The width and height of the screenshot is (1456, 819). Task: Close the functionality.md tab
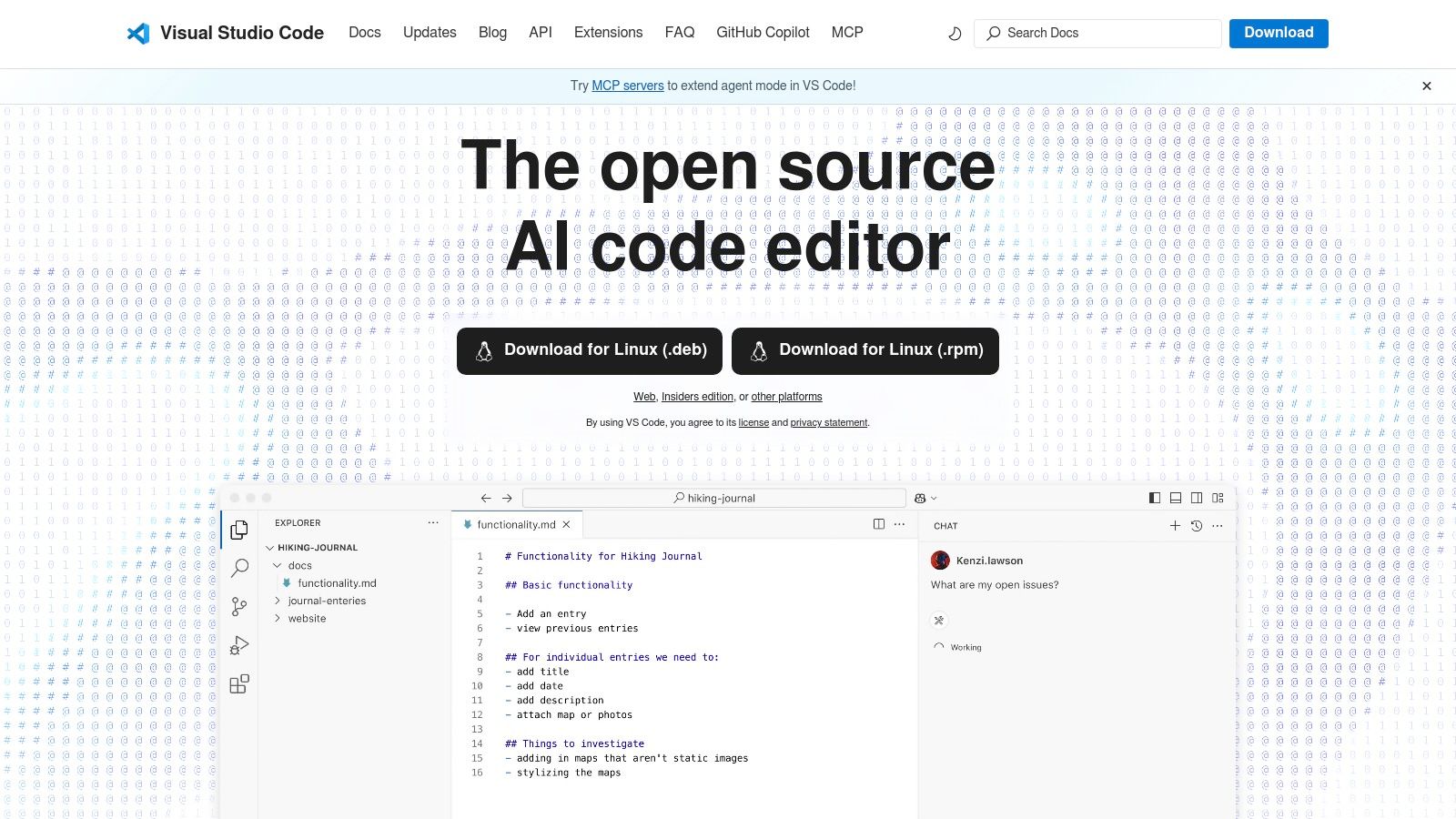(566, 524)
